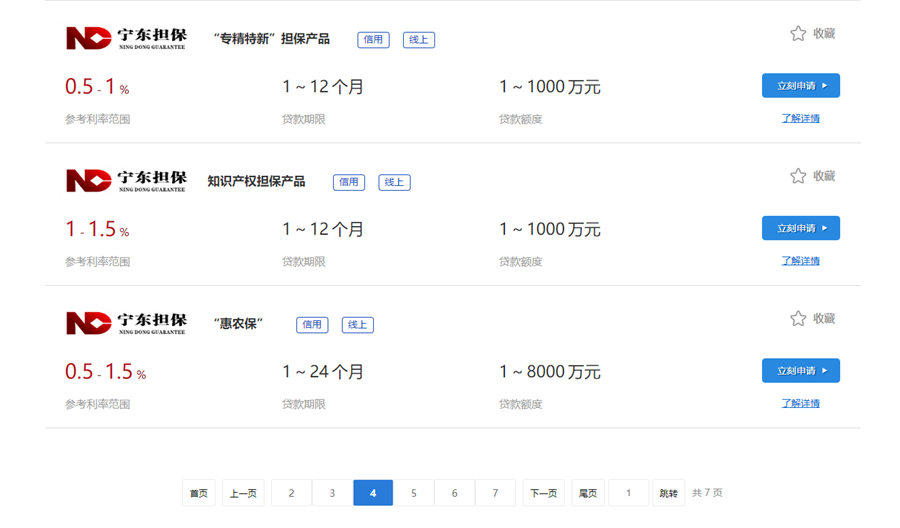Screen dimensions: 900x528
Task: Go to page 5 in pagination
Action: [x=414, y=493]
